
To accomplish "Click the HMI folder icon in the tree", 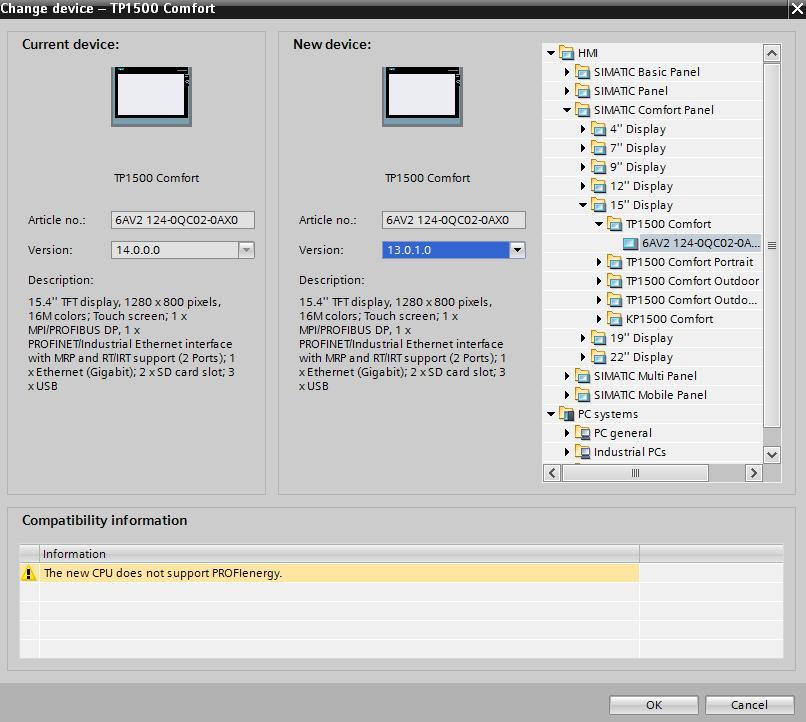I will point(566,53).
